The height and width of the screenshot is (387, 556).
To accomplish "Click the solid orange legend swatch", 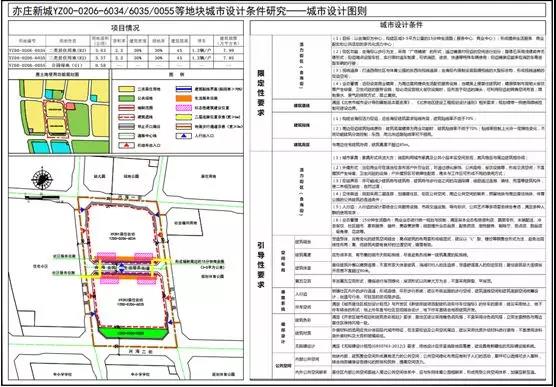I will pos(184,98).
